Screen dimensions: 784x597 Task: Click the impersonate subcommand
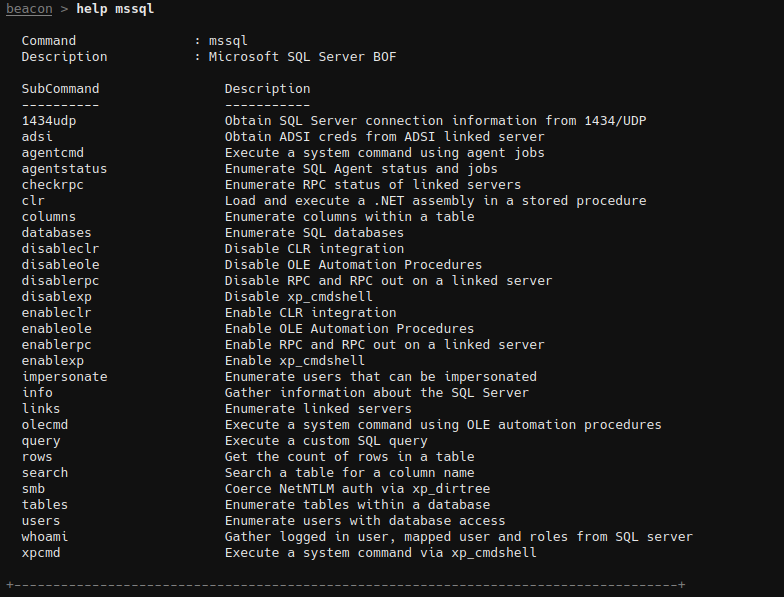pos(64,377)
